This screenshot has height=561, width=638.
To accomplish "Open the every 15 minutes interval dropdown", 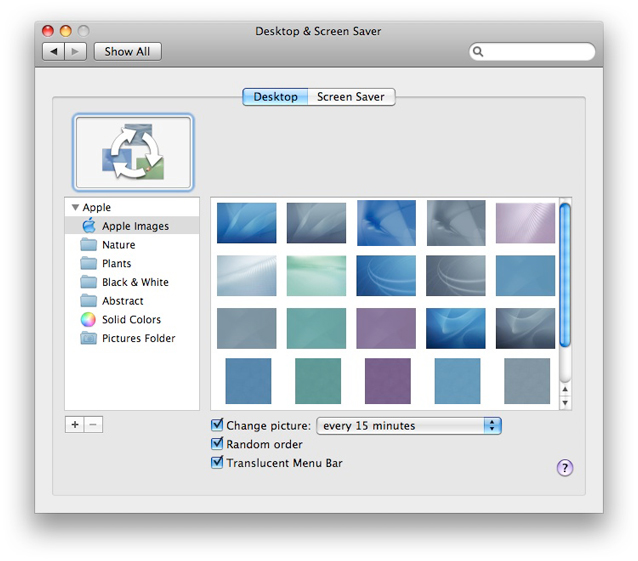I will [409, 426].
